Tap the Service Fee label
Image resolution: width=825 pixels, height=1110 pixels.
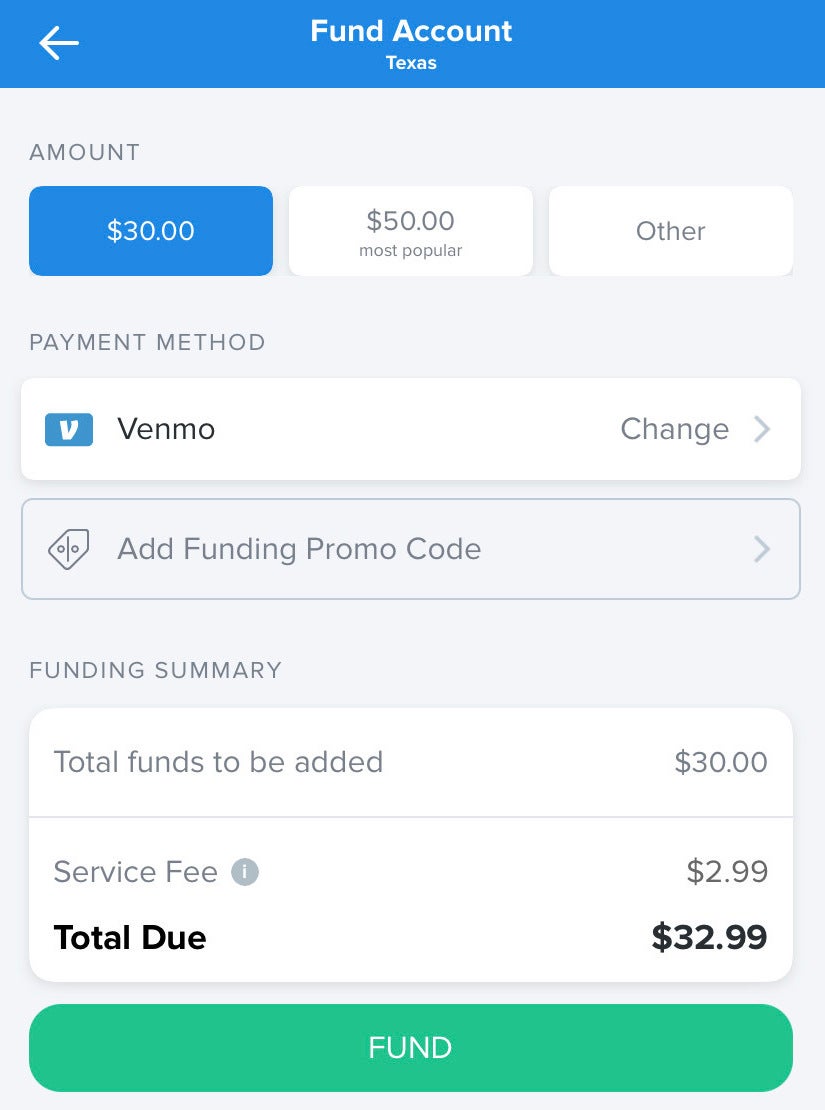(136, 871)
